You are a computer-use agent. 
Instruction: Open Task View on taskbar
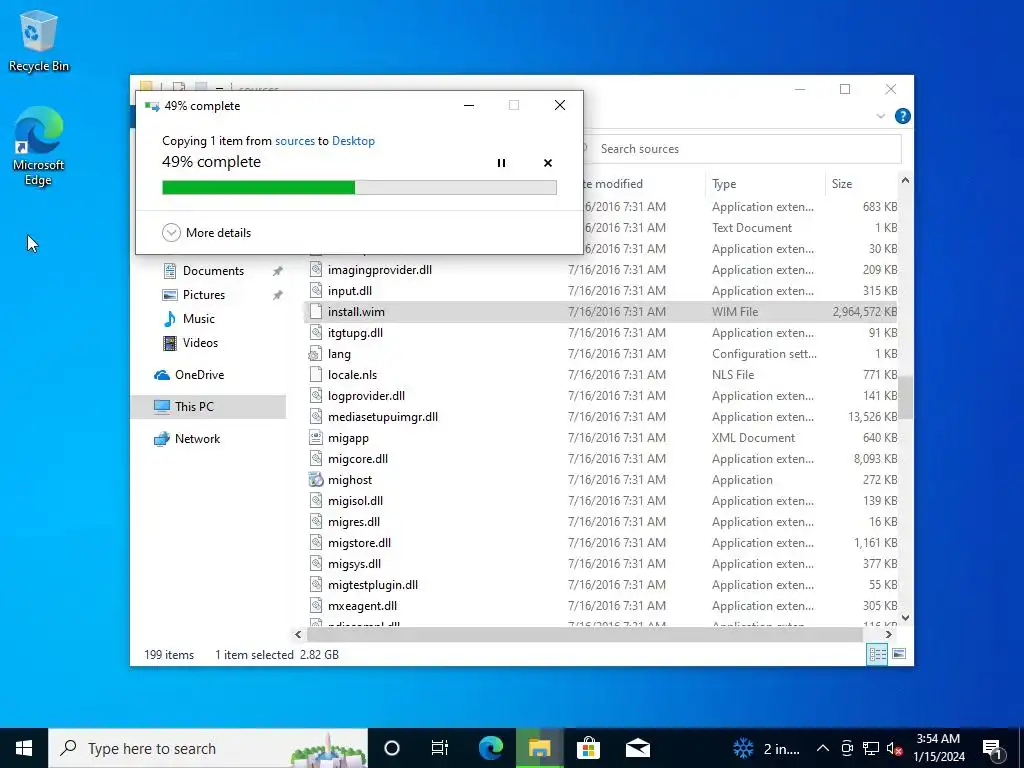pos(440,748)
